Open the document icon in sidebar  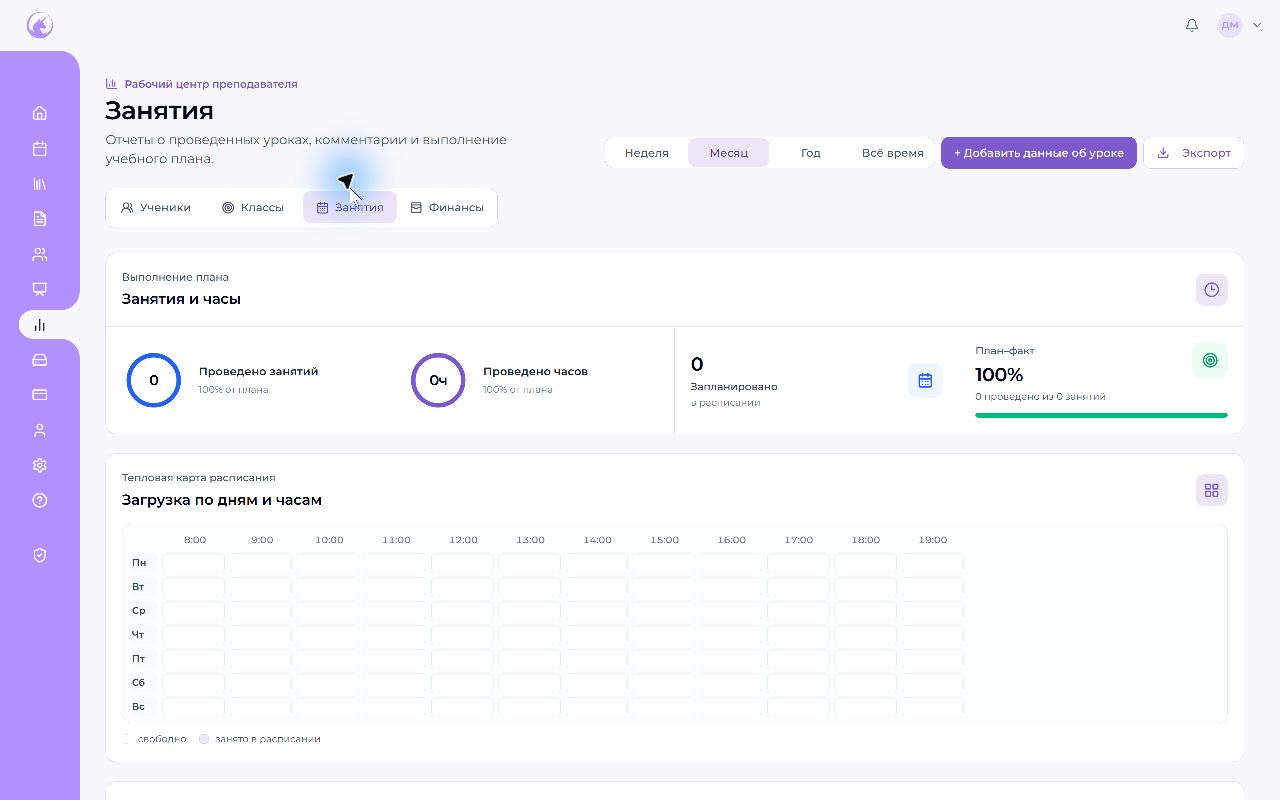point(40,219)
